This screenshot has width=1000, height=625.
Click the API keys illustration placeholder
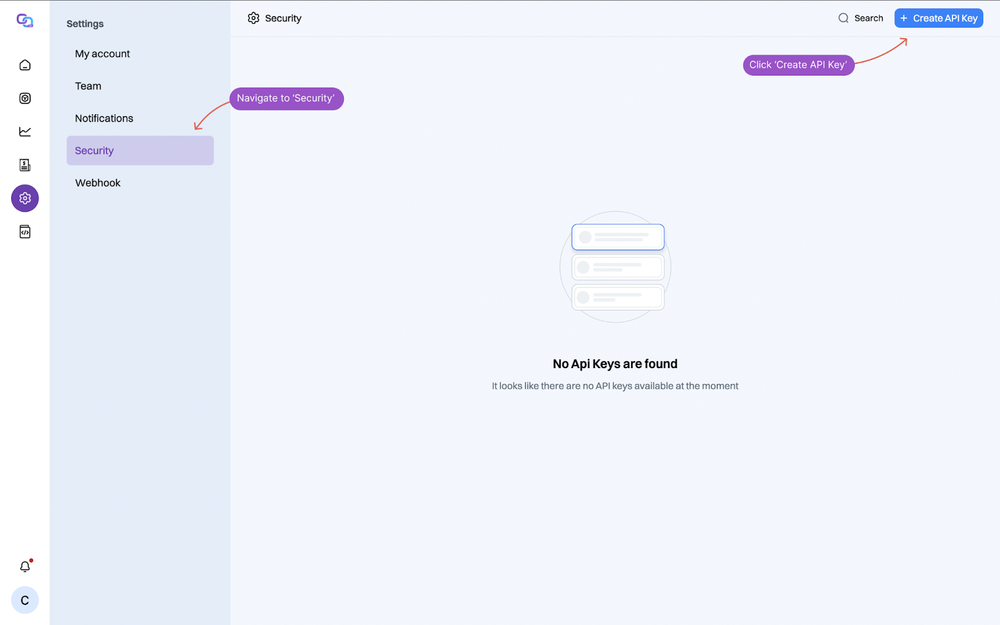click(x=616, y=266)
